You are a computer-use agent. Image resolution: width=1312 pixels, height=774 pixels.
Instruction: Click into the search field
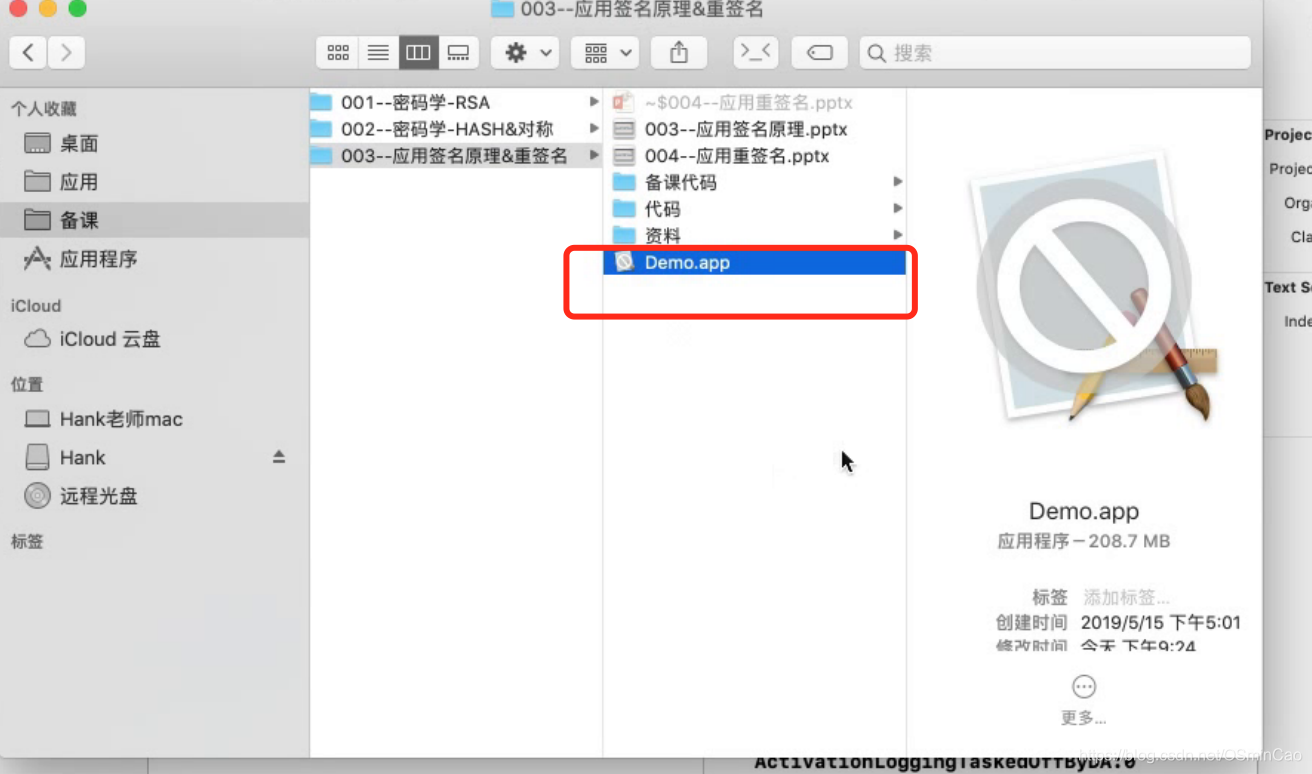pos(1055,53)
